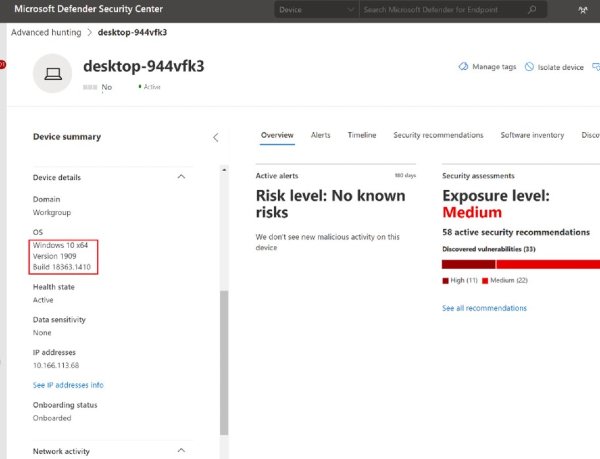The height and width of the screenshot is (459, 600).
Task: Open See IP addresses info link
Action: (x=68, y=385)
